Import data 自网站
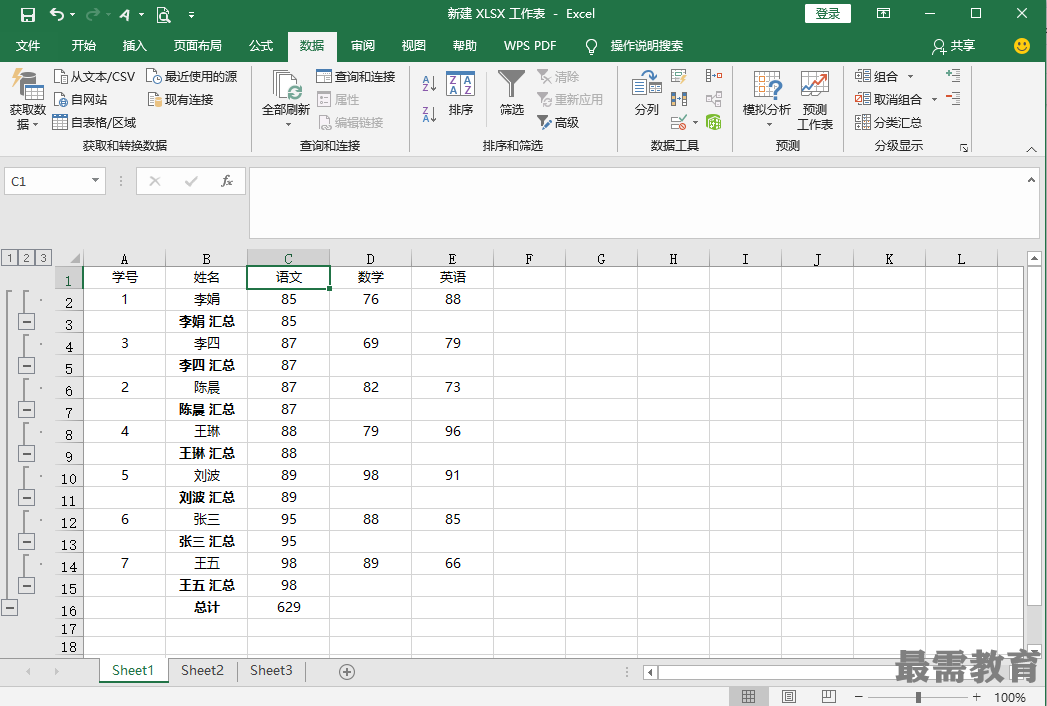This screenshot has width=1047, height=706. [x=80, y=100]
